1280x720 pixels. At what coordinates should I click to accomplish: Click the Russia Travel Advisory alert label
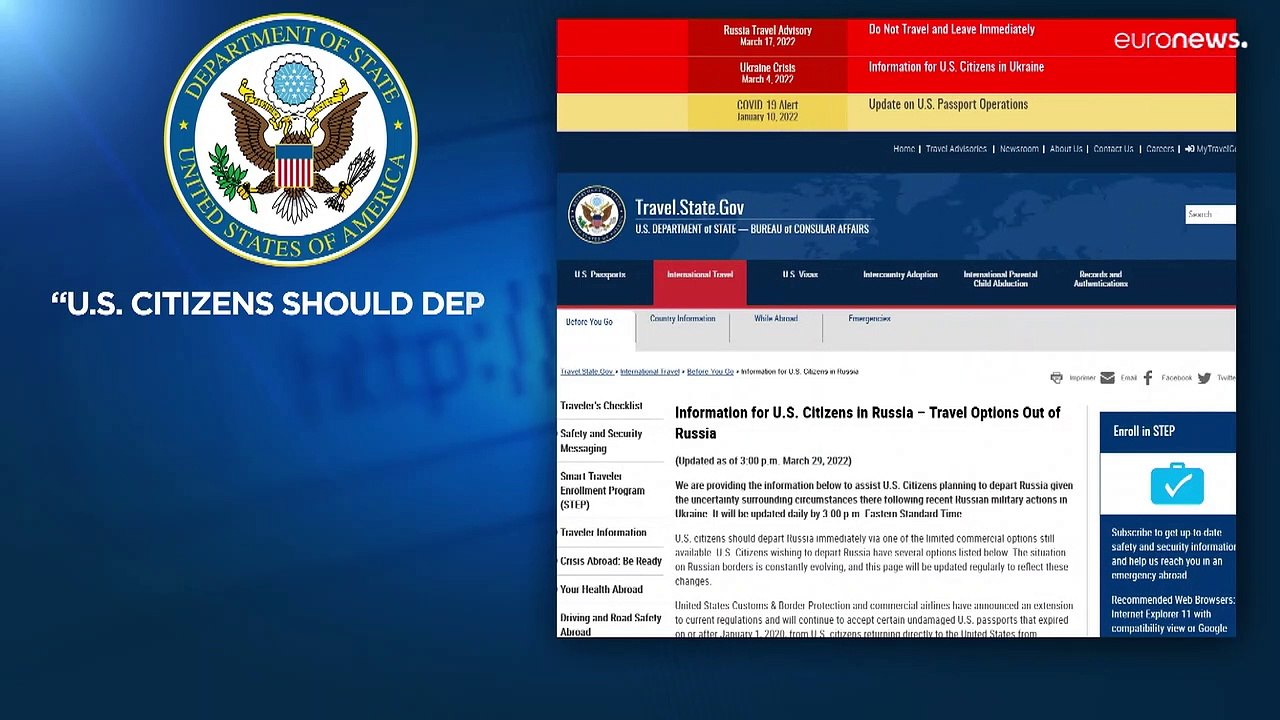tap(767, 36)
